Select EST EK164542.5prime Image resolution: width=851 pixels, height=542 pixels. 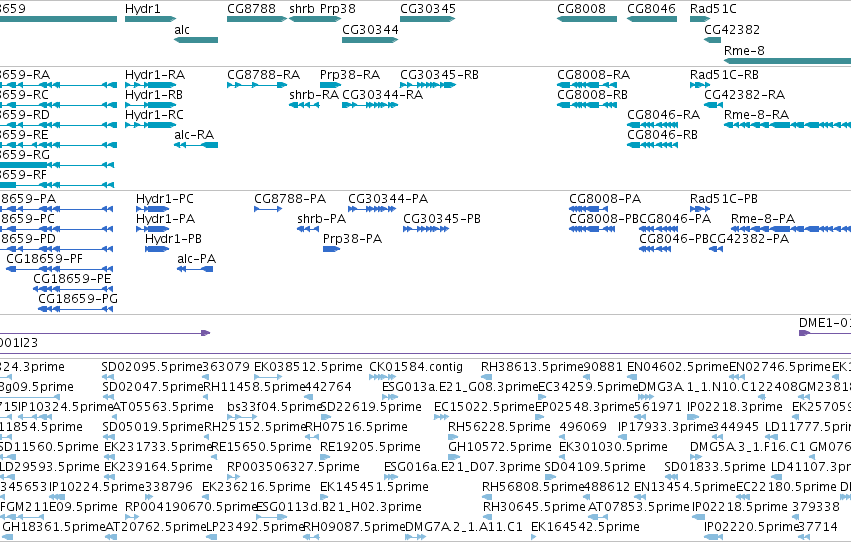[585, 527]
